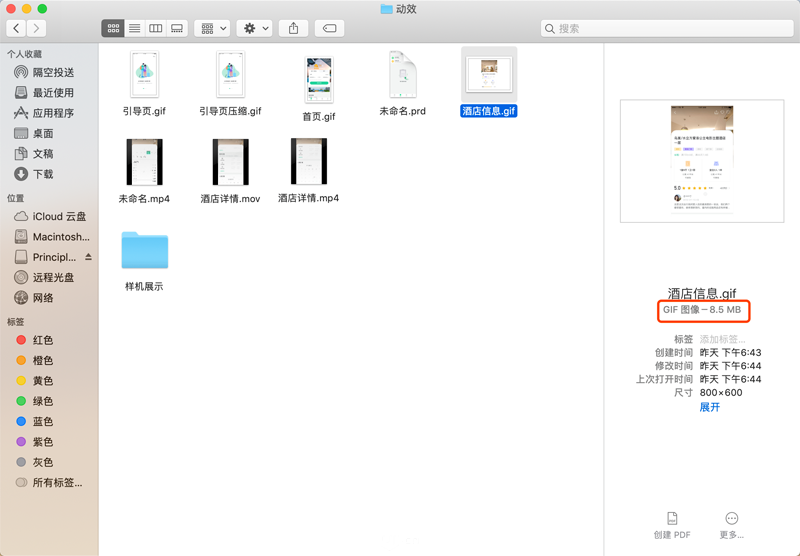Click the 位置 sidebar header
Screen dimensions: 800x556
16,198
